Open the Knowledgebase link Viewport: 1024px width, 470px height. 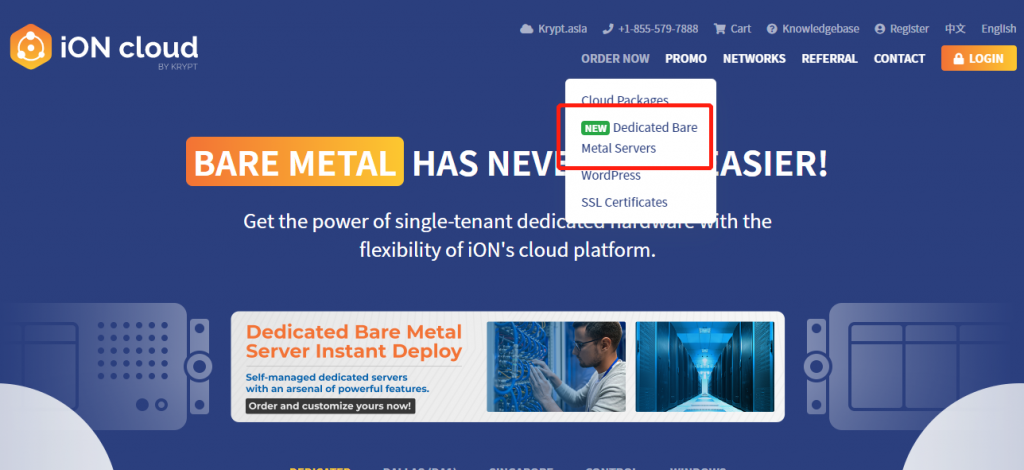pos(820,29)
